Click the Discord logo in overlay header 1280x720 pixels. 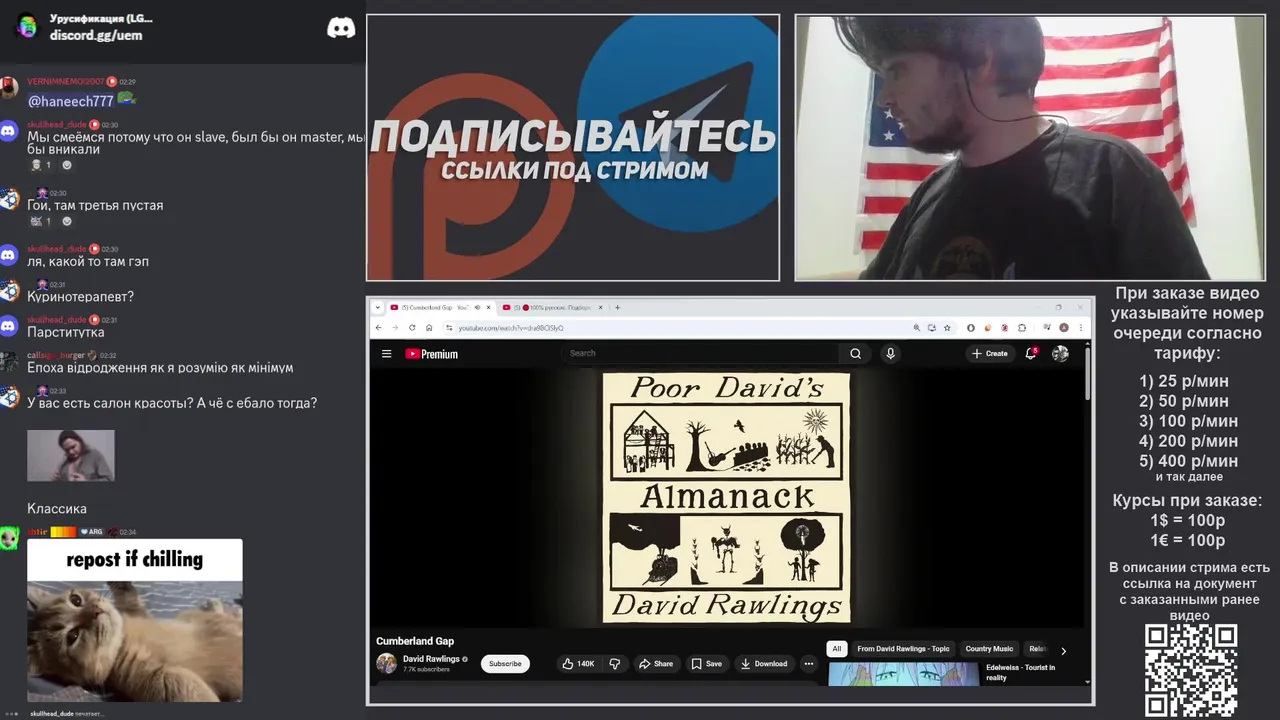341,28
